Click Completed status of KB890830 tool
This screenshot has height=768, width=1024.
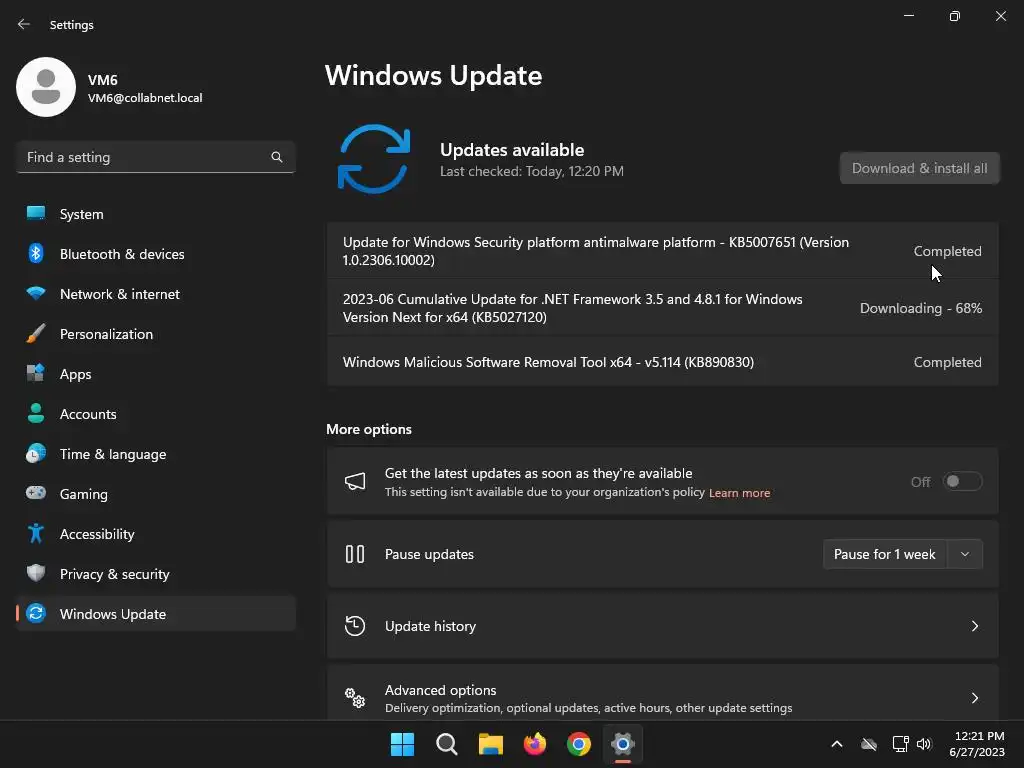pyautogui.click(x=947, y=362)
